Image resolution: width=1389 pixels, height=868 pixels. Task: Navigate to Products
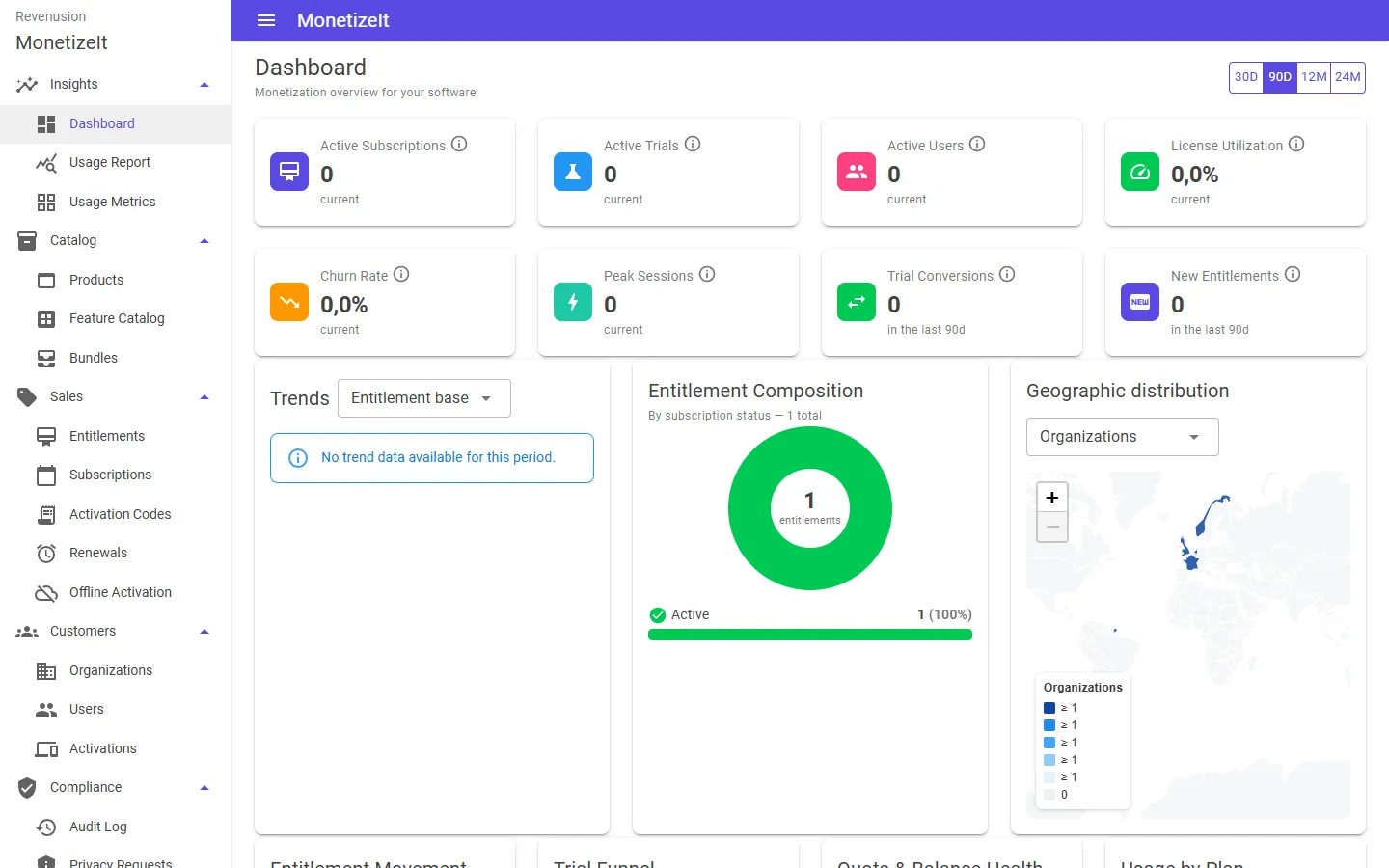(116, 280)
